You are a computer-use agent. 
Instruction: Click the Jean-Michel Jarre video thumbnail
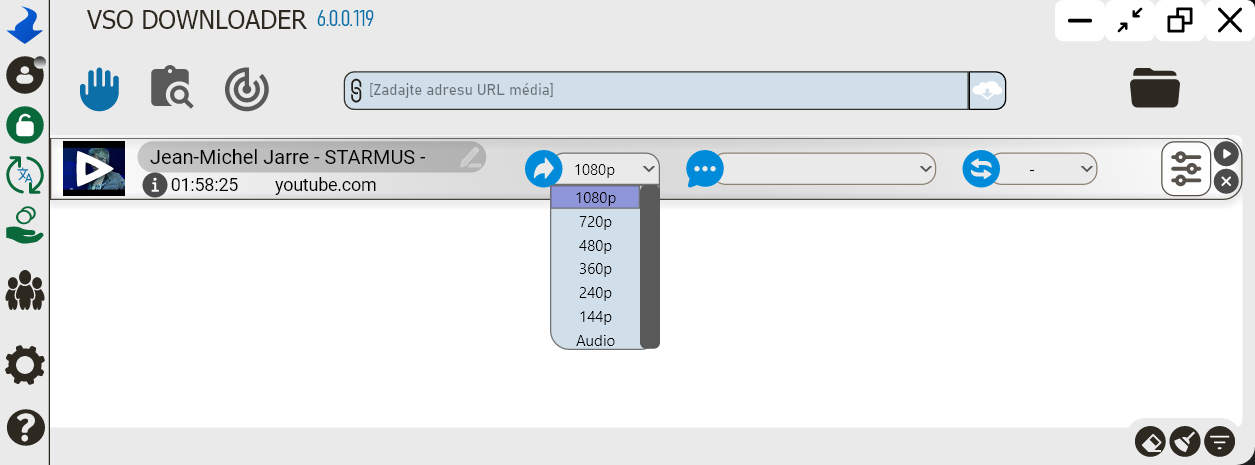[94, 168]
